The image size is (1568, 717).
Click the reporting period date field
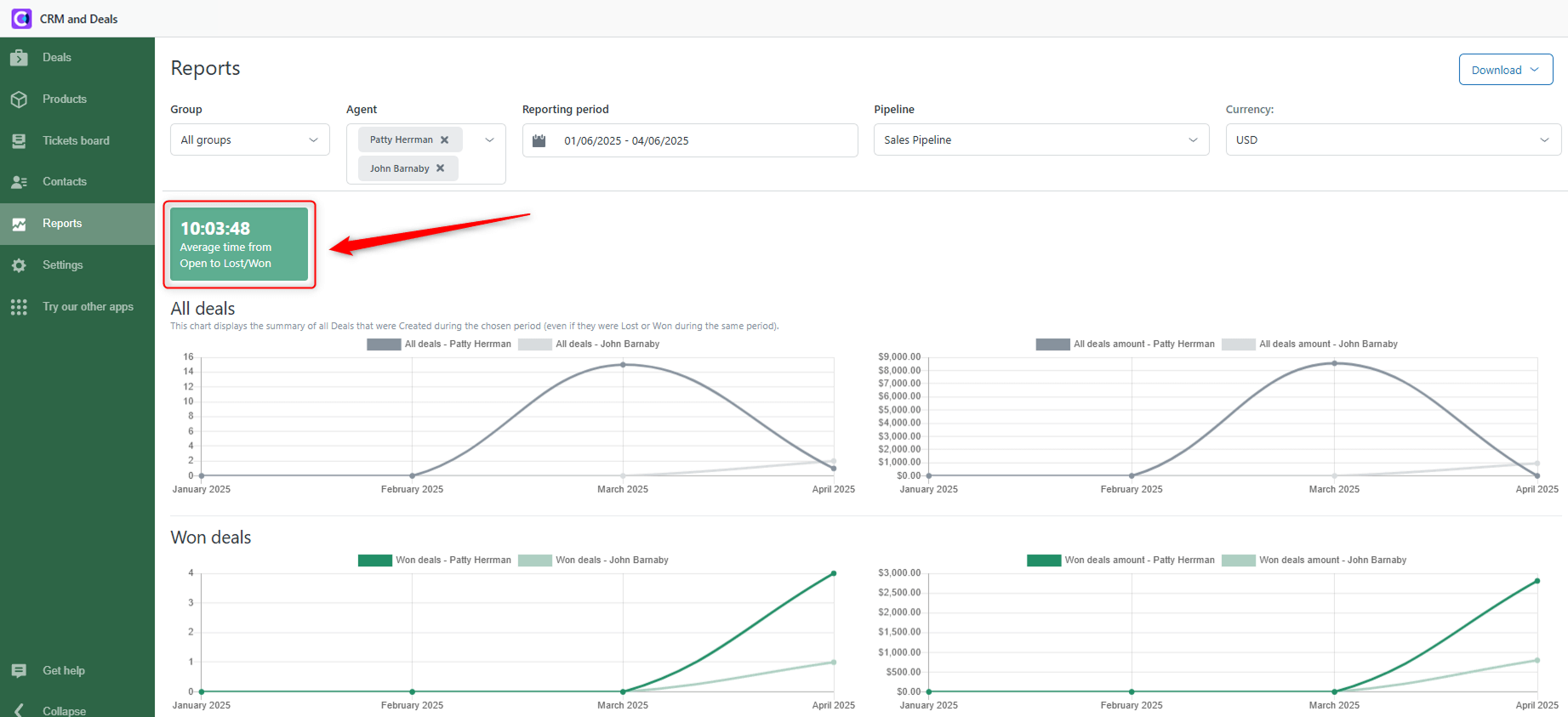[689, 141]
